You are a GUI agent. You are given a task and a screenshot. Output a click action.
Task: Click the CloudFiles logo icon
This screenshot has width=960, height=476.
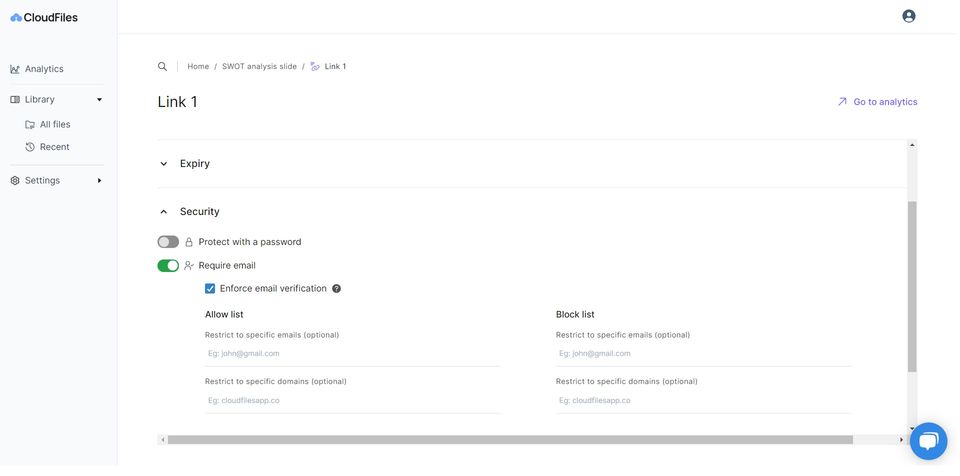[x=16, y=17]
